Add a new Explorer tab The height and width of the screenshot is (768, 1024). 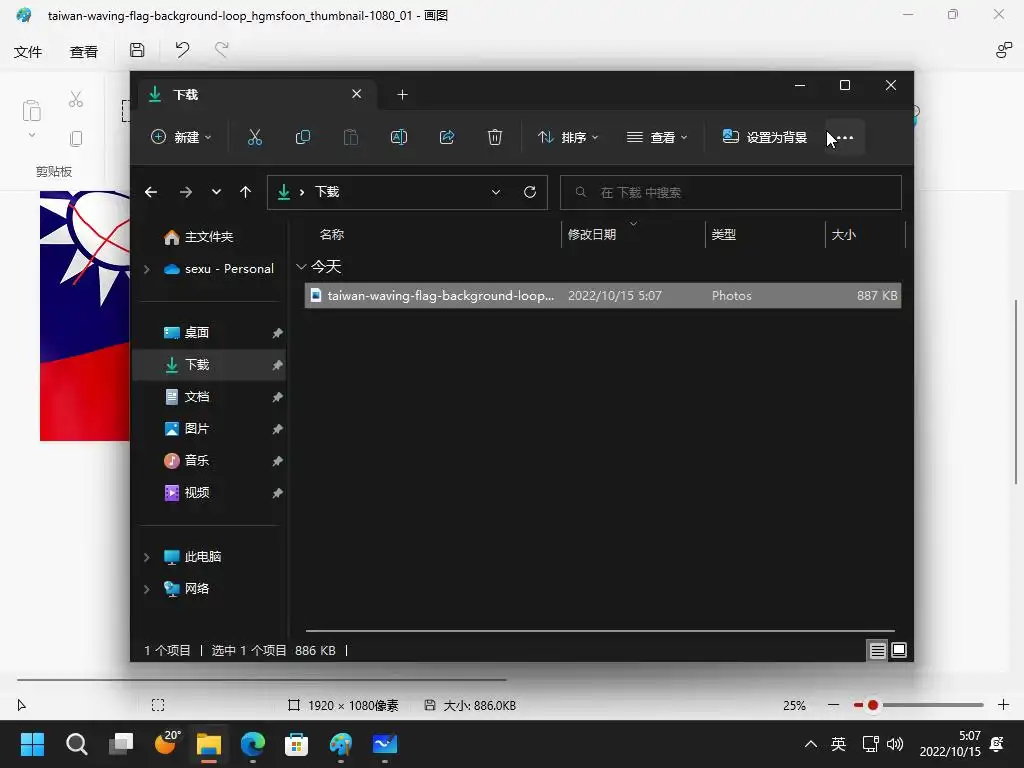pyautogui.click(x=402, y=95)
